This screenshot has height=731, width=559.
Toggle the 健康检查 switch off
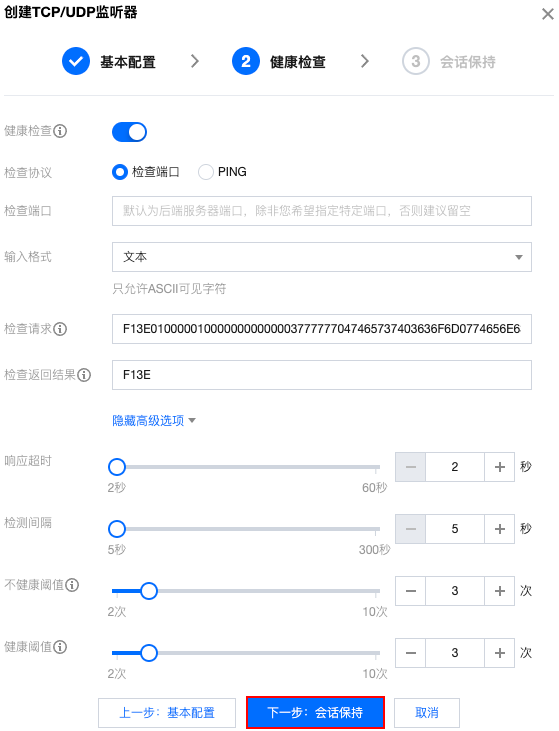(x=129, y=132)
